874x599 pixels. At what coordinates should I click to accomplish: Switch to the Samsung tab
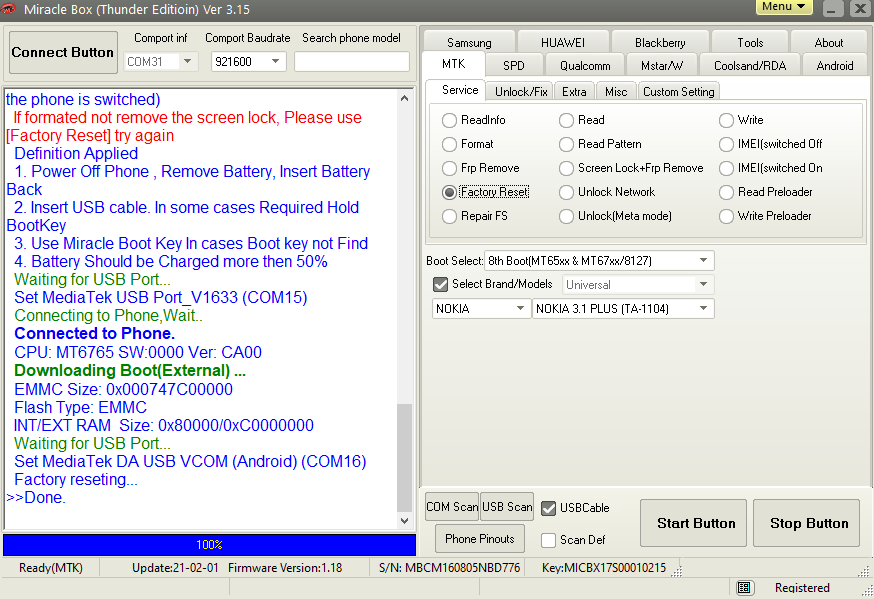pyautogui.click(x=469, y=43)
